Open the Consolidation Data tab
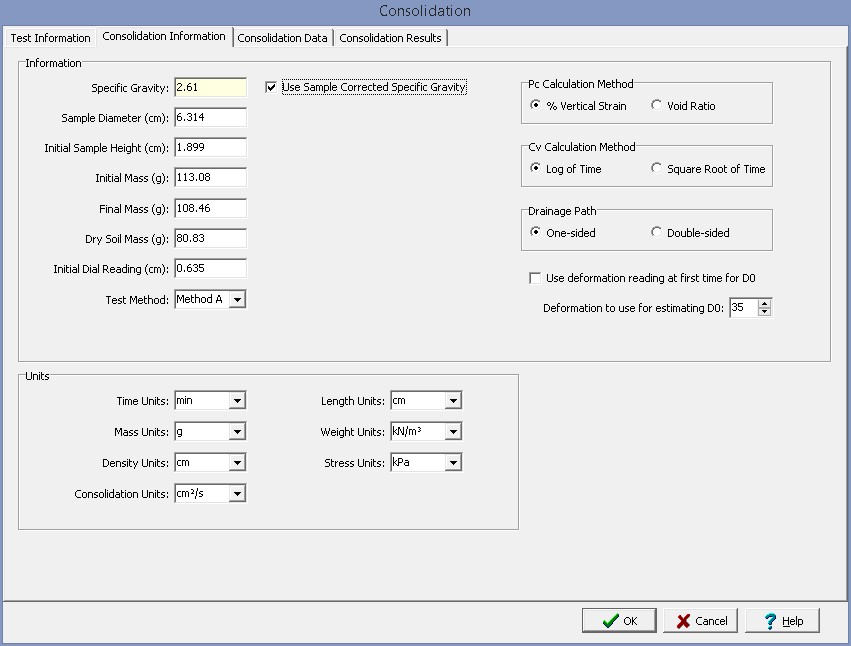This screenshot has width=851, height=646. [x=282, y=38]
